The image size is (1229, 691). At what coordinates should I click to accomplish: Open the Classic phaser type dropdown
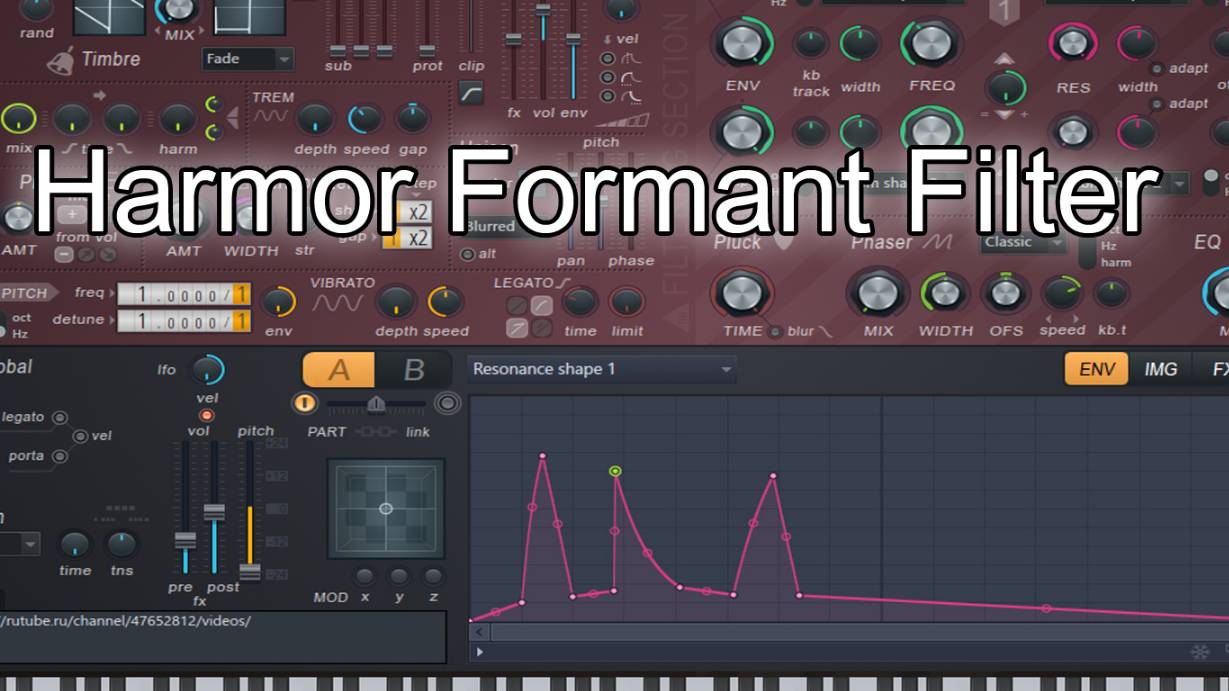[1024, 242]
